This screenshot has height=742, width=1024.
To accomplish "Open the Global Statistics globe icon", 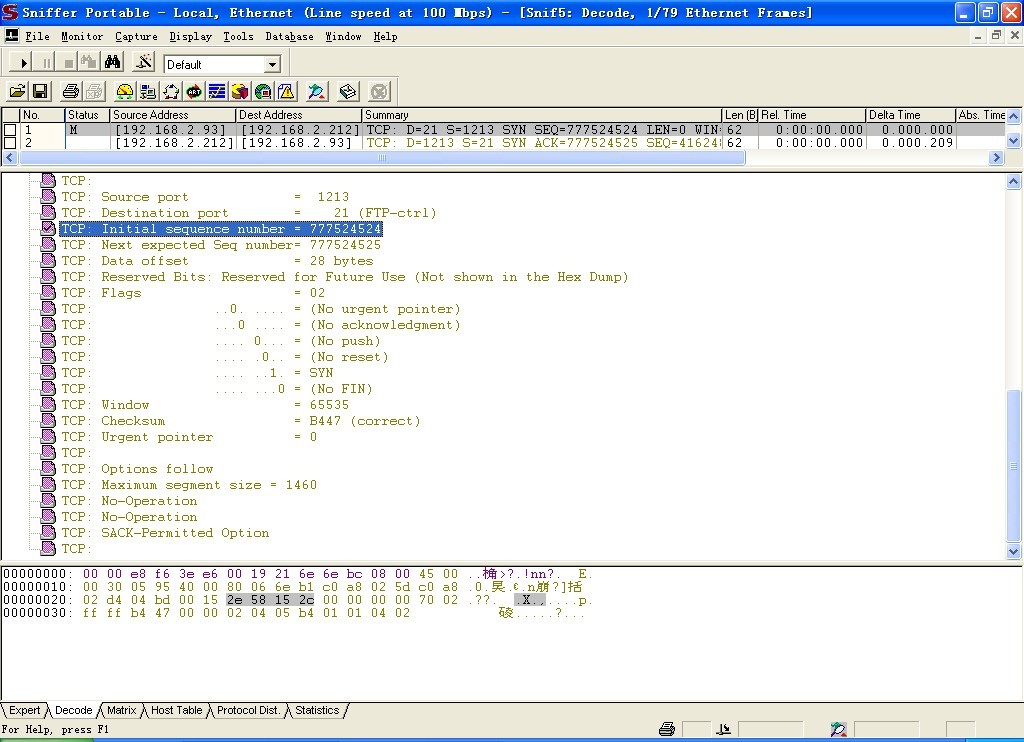I will (x=263, y=91).
